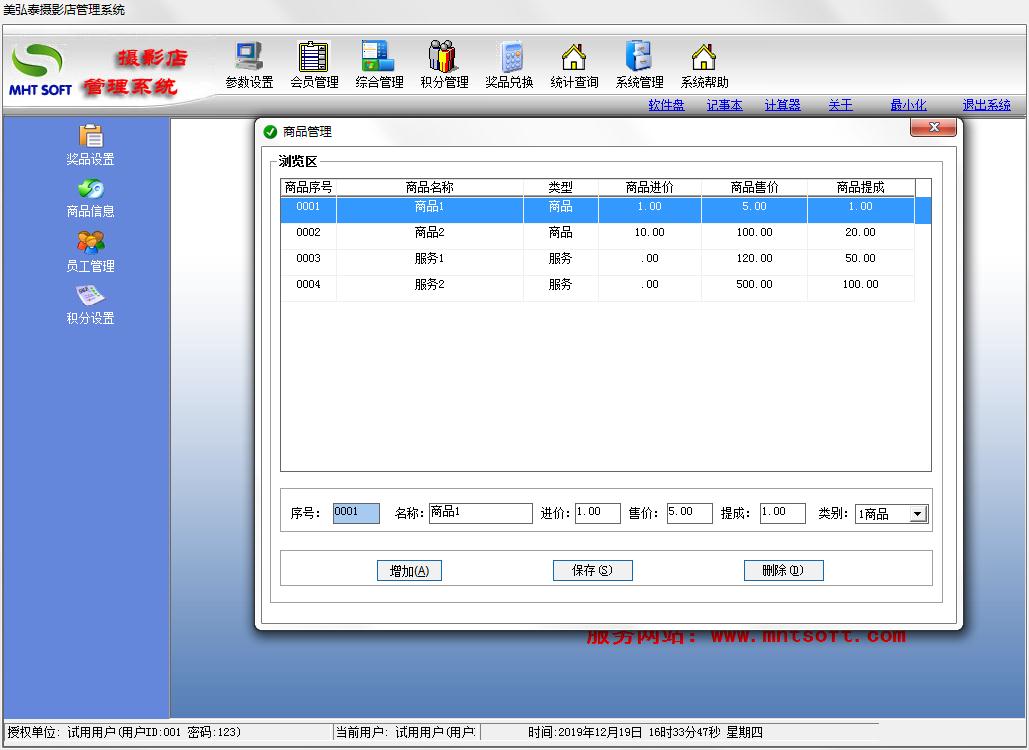
Task: Open 积分管理 points management icon
Action: [x=443, y=57]
